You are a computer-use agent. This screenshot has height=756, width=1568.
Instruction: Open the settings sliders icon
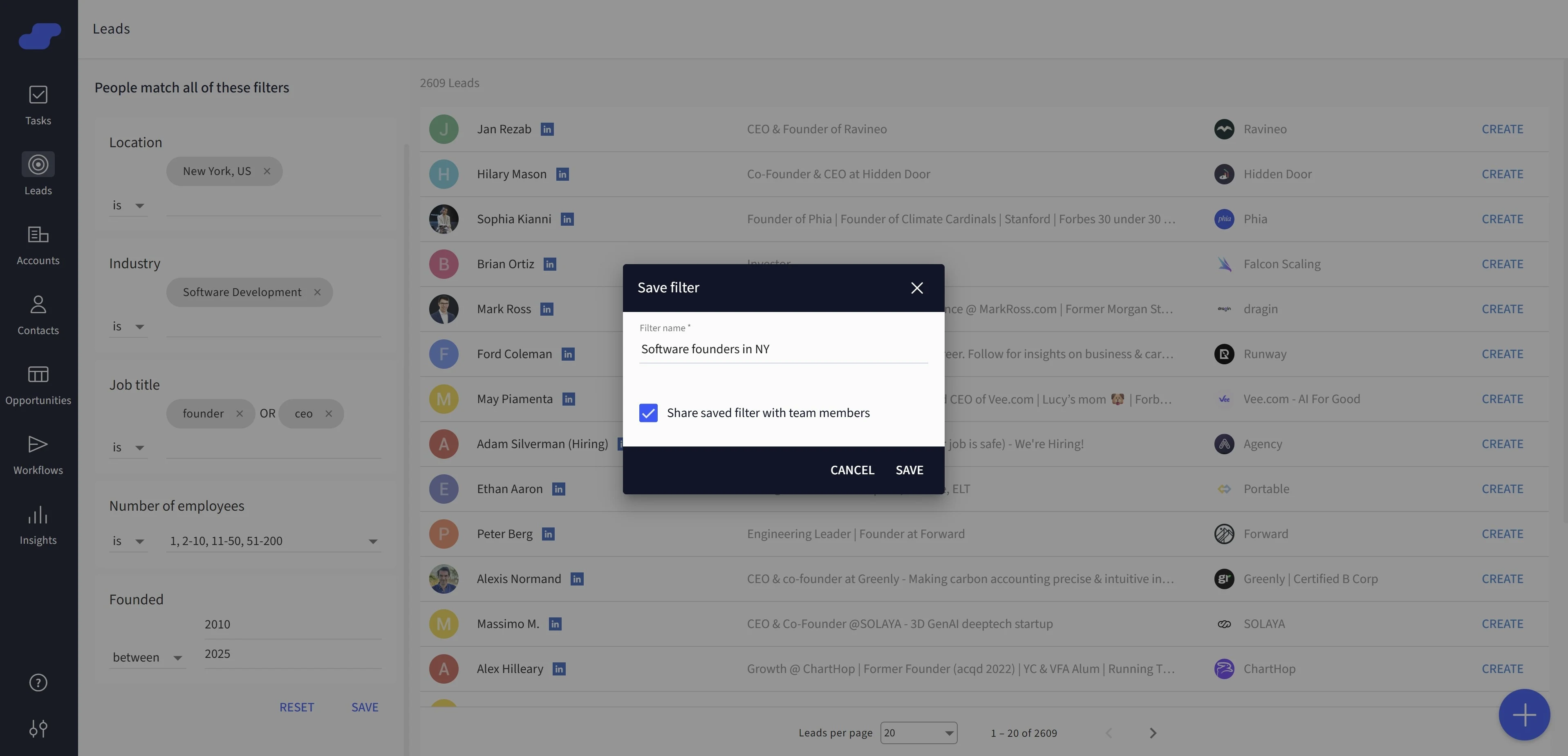(38, 729)
